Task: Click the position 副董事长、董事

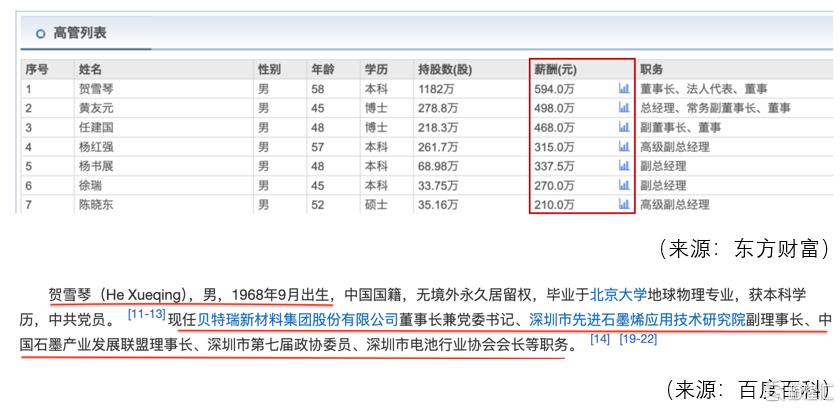Action: [x=680, y=127]
